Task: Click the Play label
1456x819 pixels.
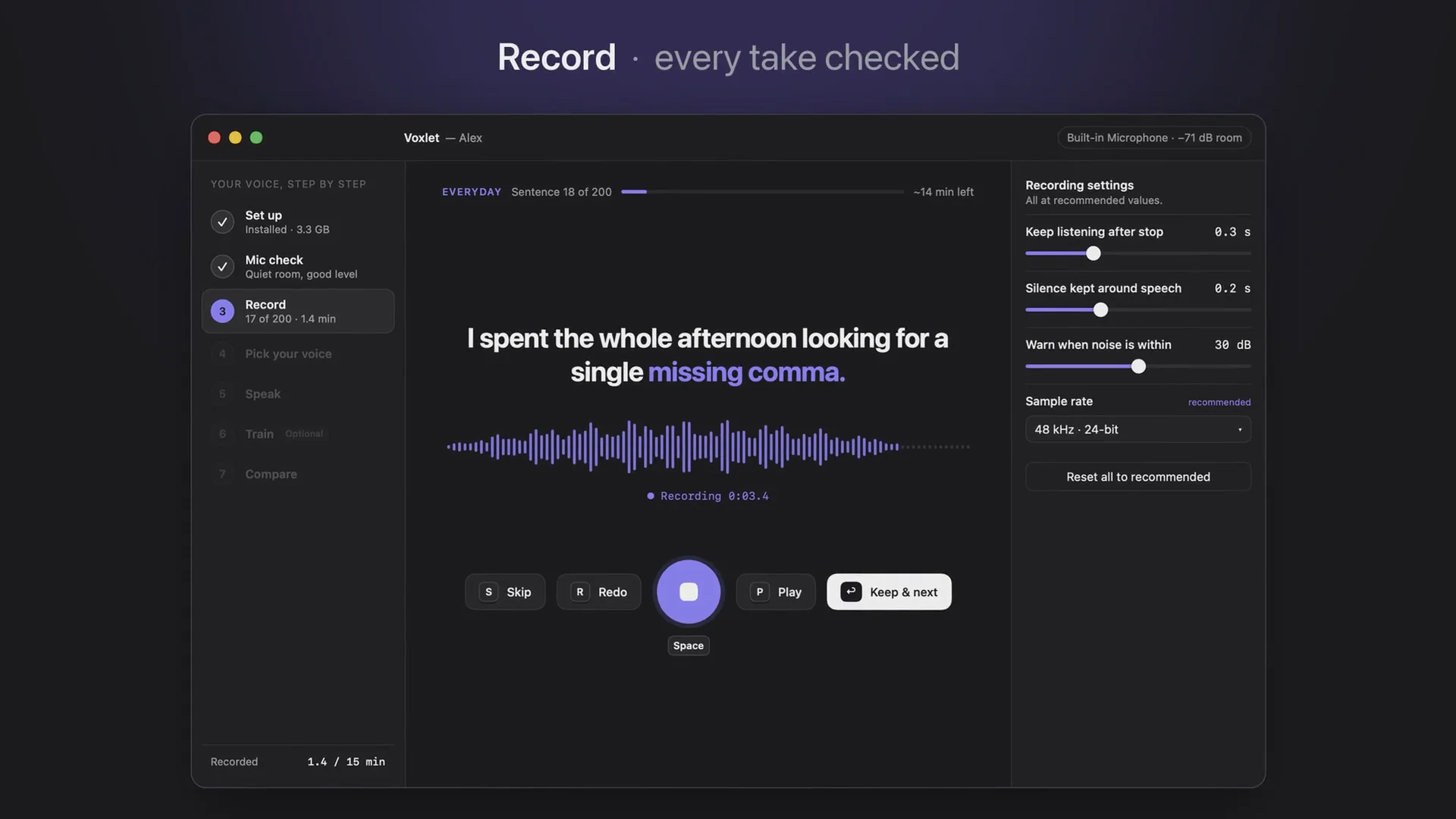Action: tap(789, 592)
